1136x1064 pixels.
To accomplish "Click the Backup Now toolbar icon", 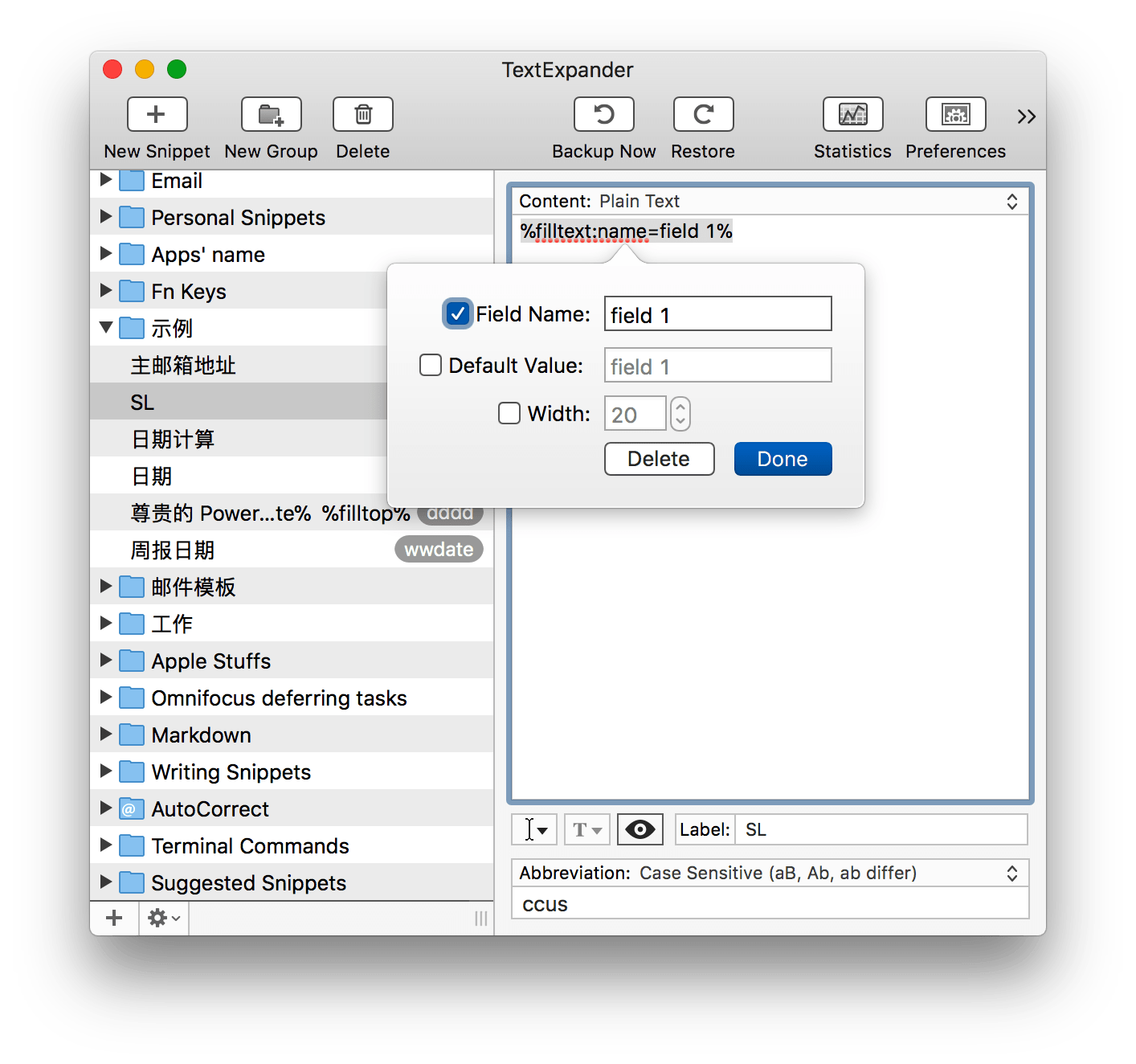I will pyautogui.click(x=603, y=114).
